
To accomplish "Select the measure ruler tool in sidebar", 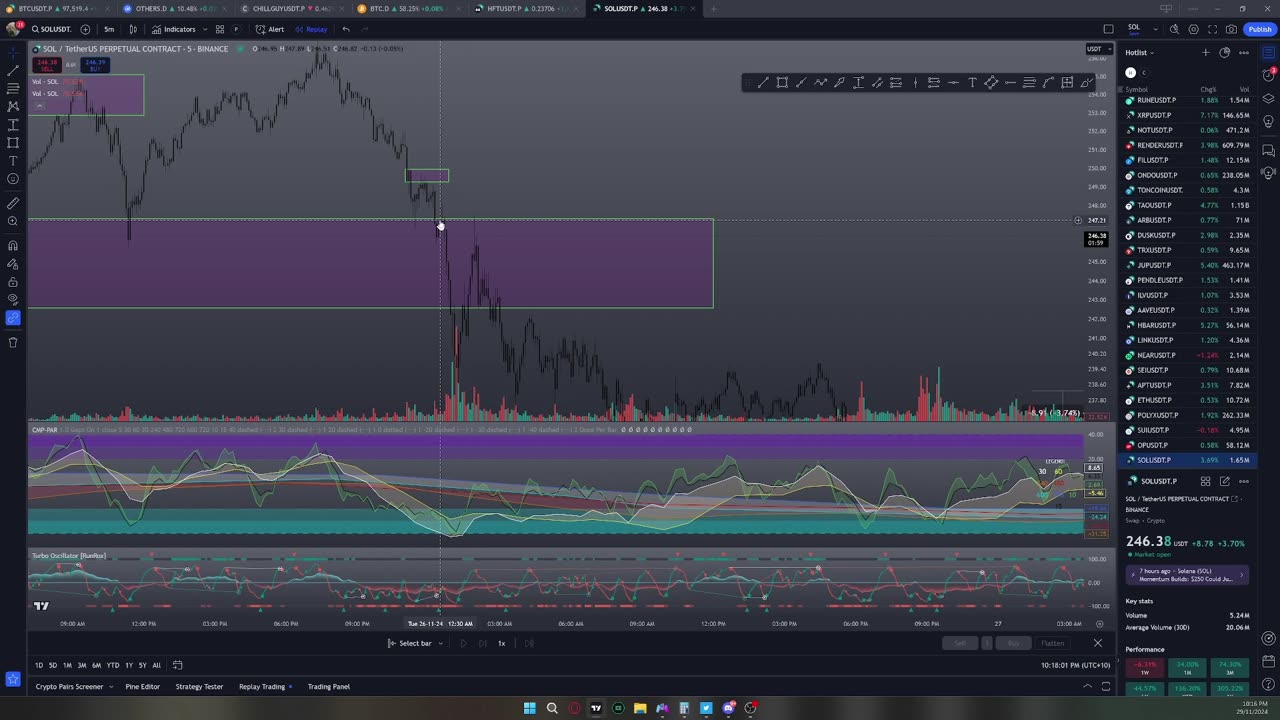I will [13, 203].
